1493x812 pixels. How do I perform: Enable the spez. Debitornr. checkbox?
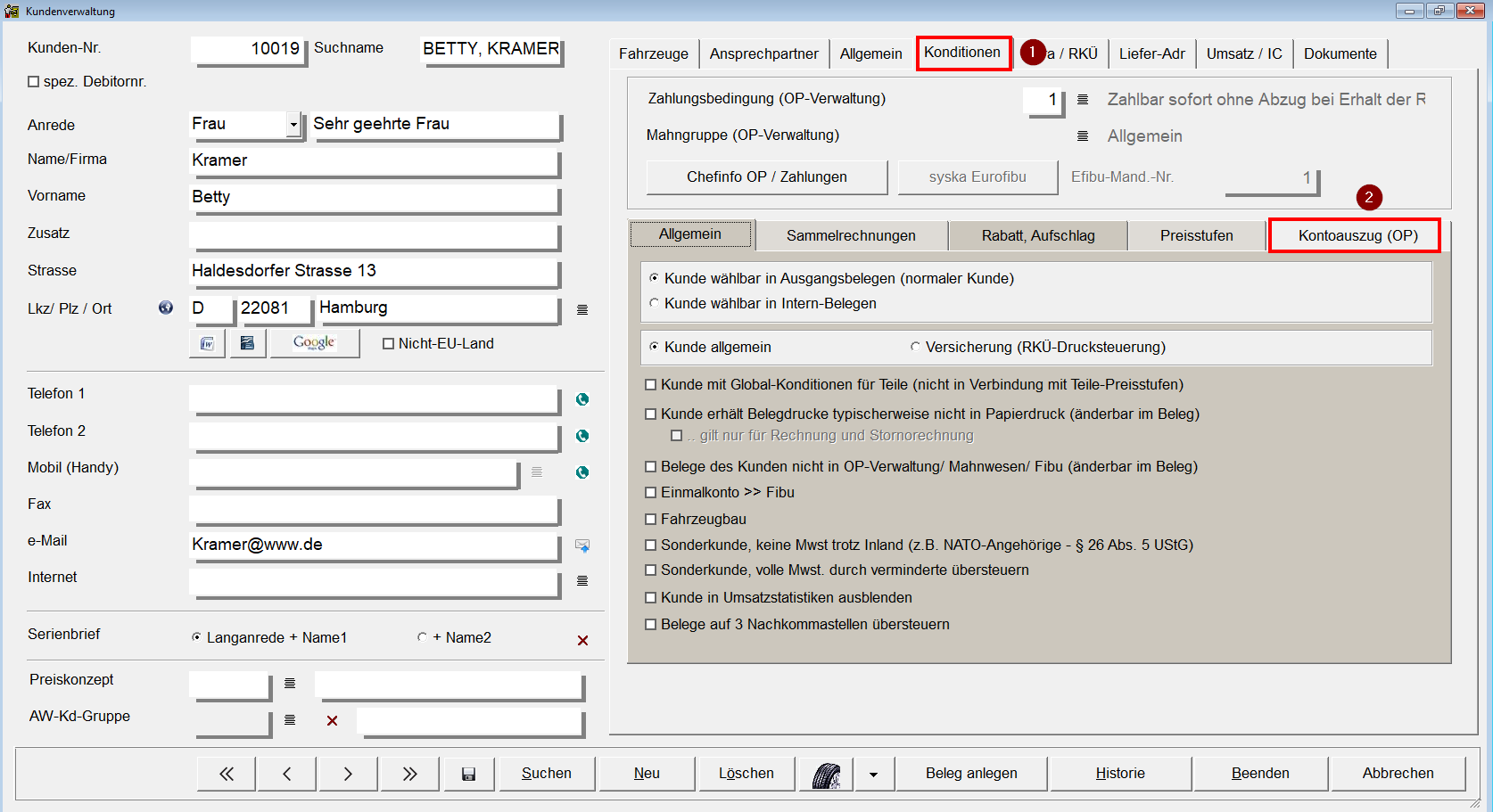coord(34,82)
